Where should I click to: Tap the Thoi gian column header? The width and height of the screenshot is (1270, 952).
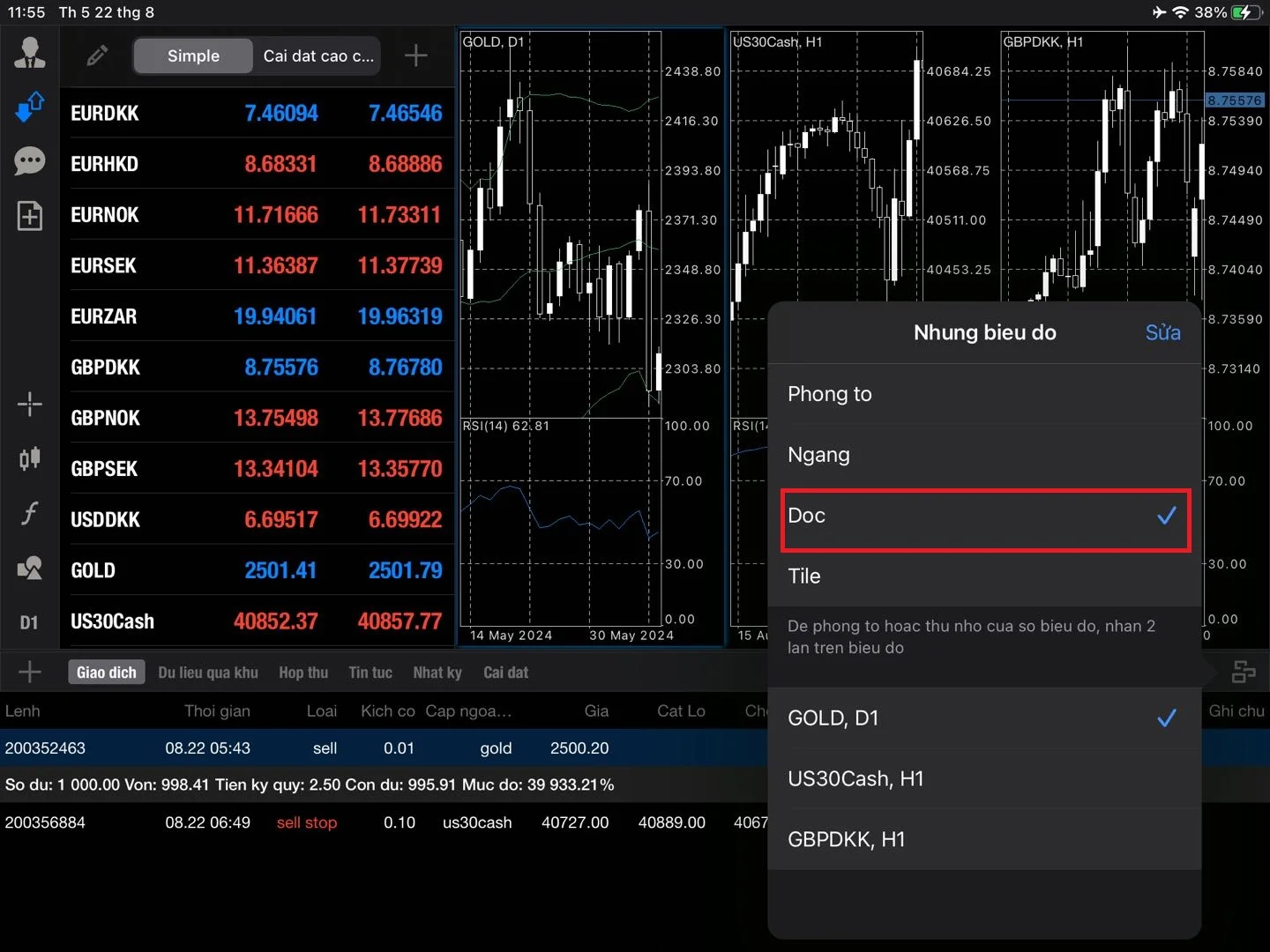click(217, 711)
